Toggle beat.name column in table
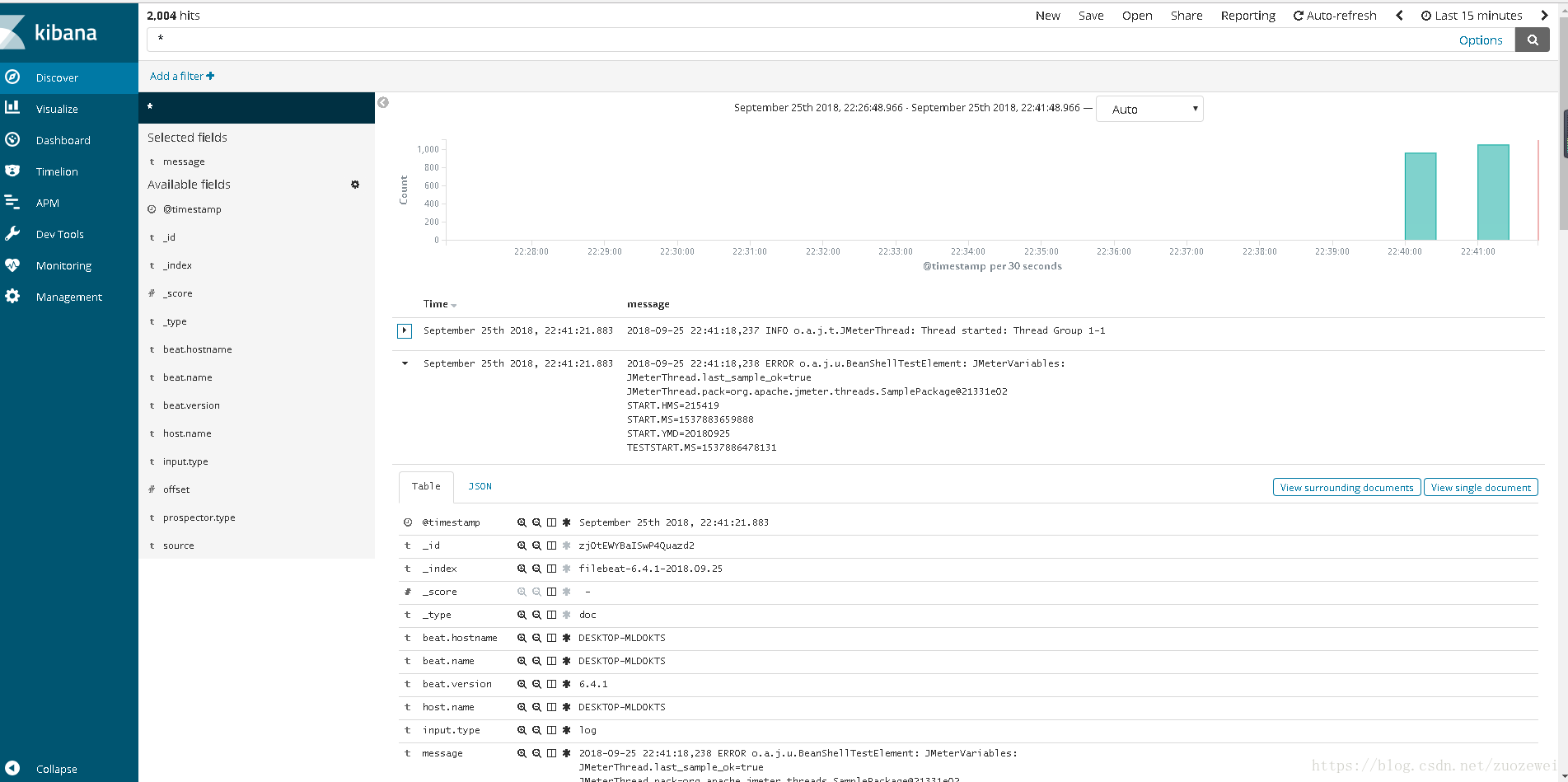The image size is (1568, 782). 552,661
